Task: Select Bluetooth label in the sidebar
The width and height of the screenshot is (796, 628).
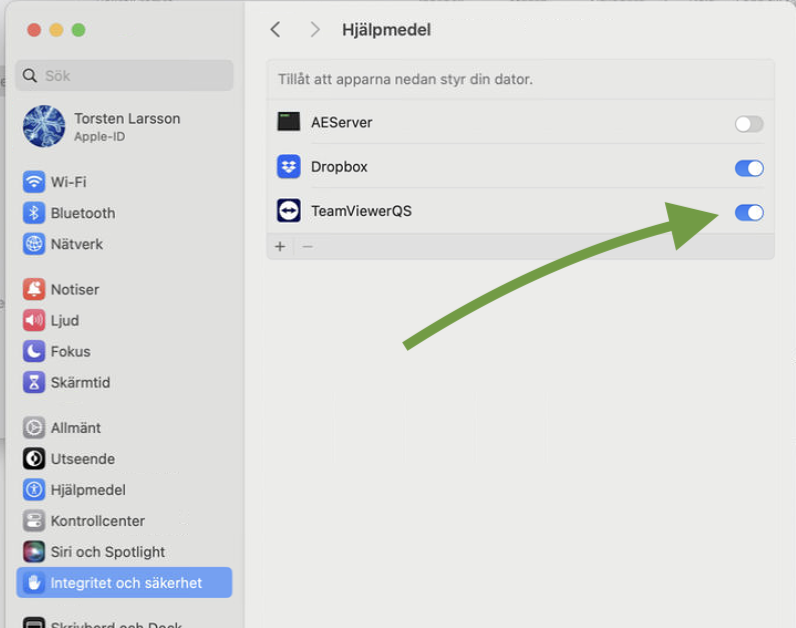Action: coord(83,213)
